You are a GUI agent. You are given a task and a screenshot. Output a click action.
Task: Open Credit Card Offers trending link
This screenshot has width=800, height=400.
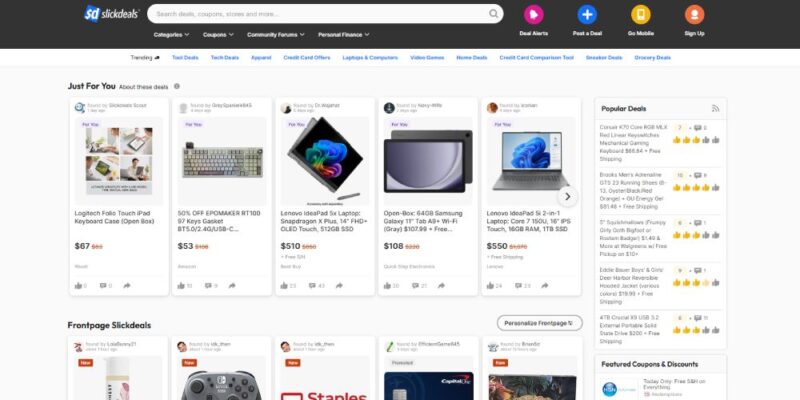[307, 58]
